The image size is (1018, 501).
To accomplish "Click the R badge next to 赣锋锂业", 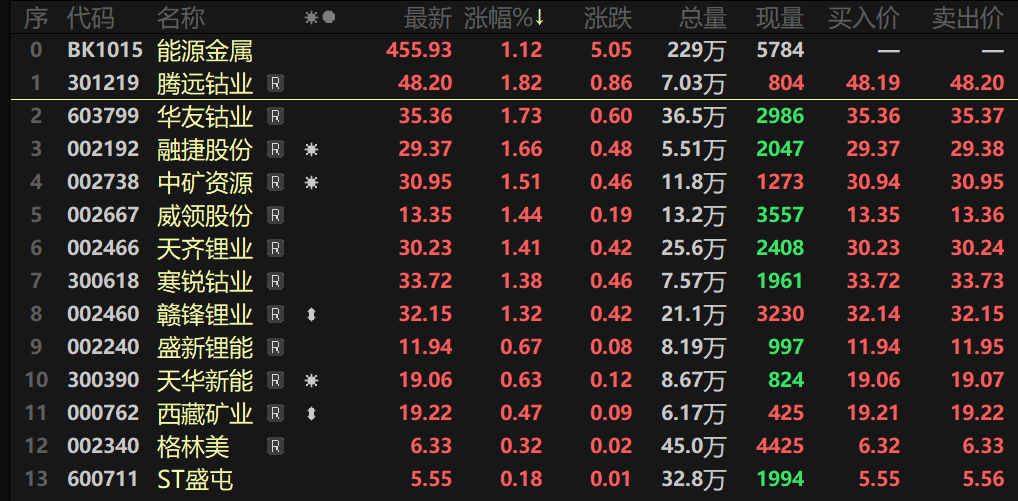I will pyautogui.click(x=275, y=314).
